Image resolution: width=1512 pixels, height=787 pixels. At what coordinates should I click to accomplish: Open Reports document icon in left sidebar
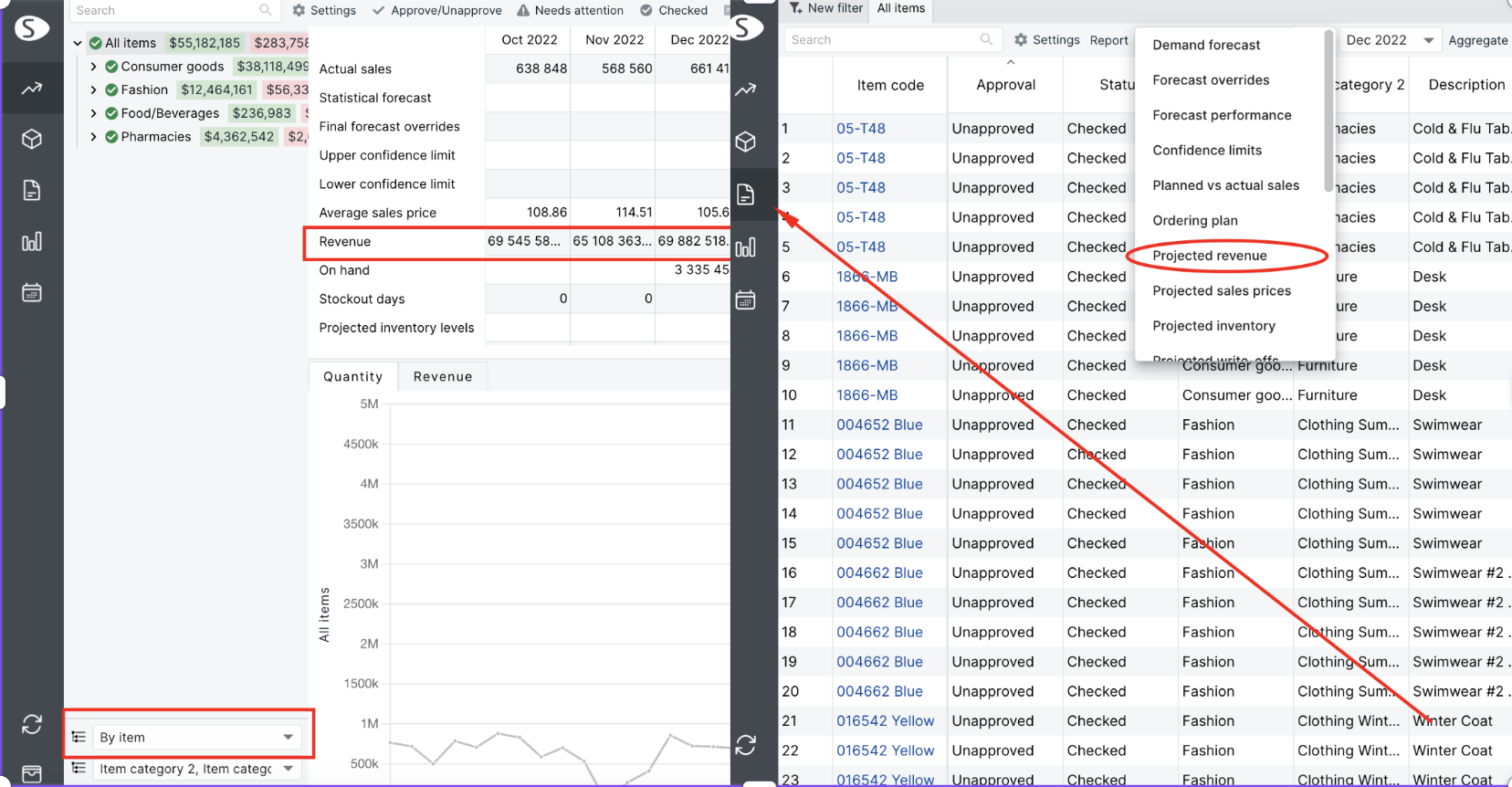pyautogui.click(x=32, y=190)
